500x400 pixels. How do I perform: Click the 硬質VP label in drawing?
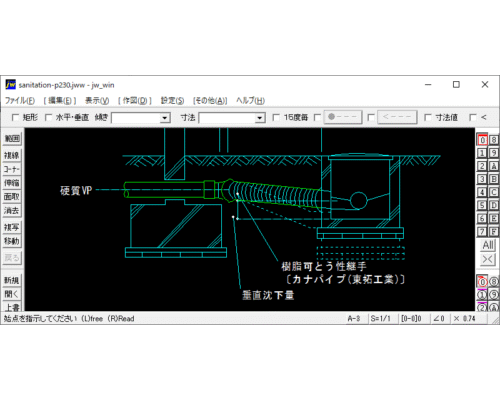pos(76,190)
